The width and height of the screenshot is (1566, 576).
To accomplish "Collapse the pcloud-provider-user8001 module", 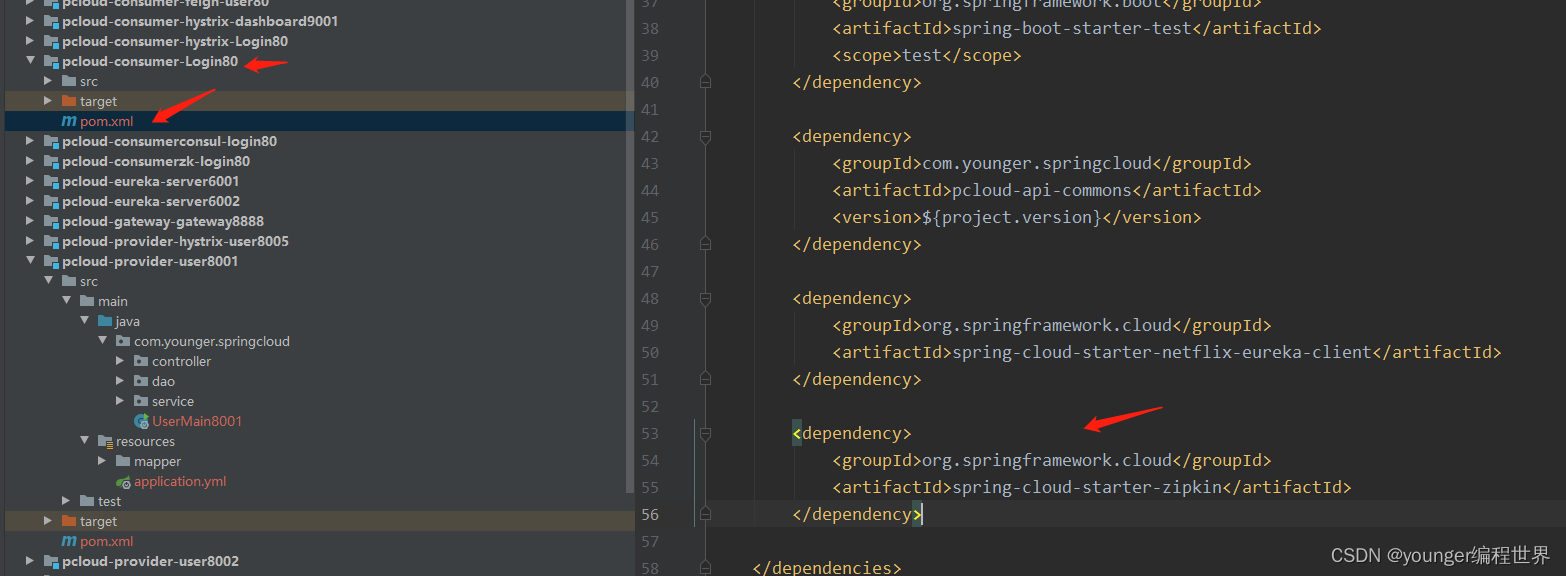I will tap(30, 261).
